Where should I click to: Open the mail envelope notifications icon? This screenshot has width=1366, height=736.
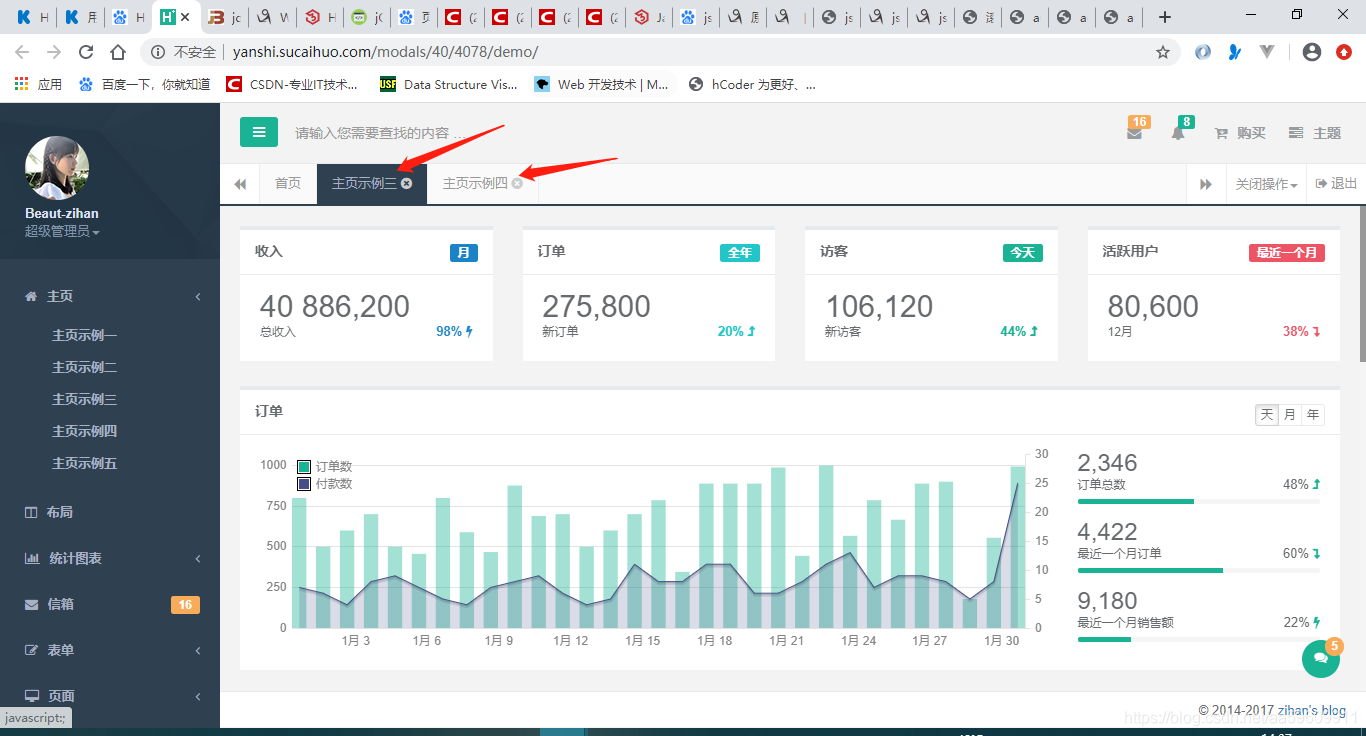[1134, 133]
